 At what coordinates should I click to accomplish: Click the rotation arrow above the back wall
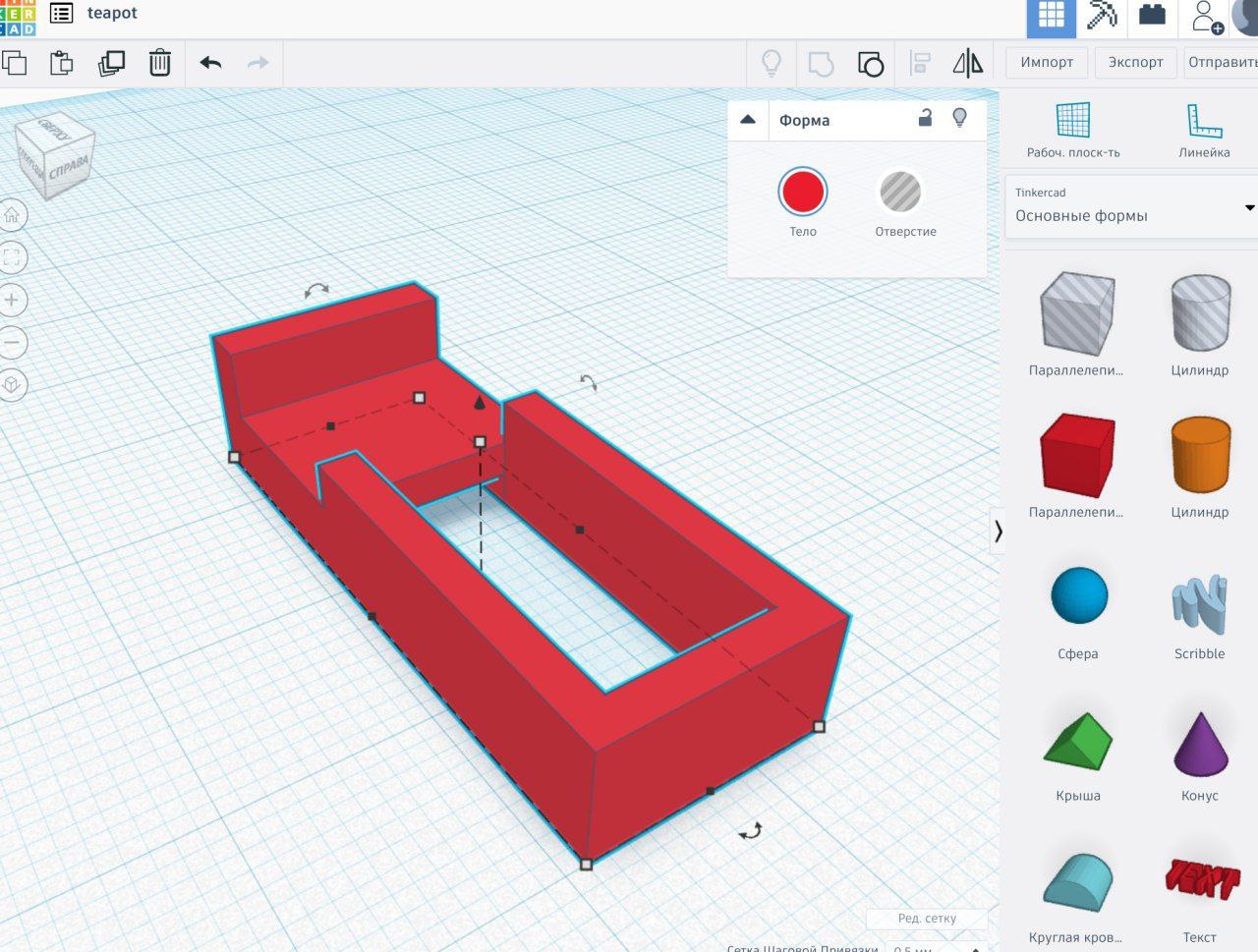coord(316,291)
